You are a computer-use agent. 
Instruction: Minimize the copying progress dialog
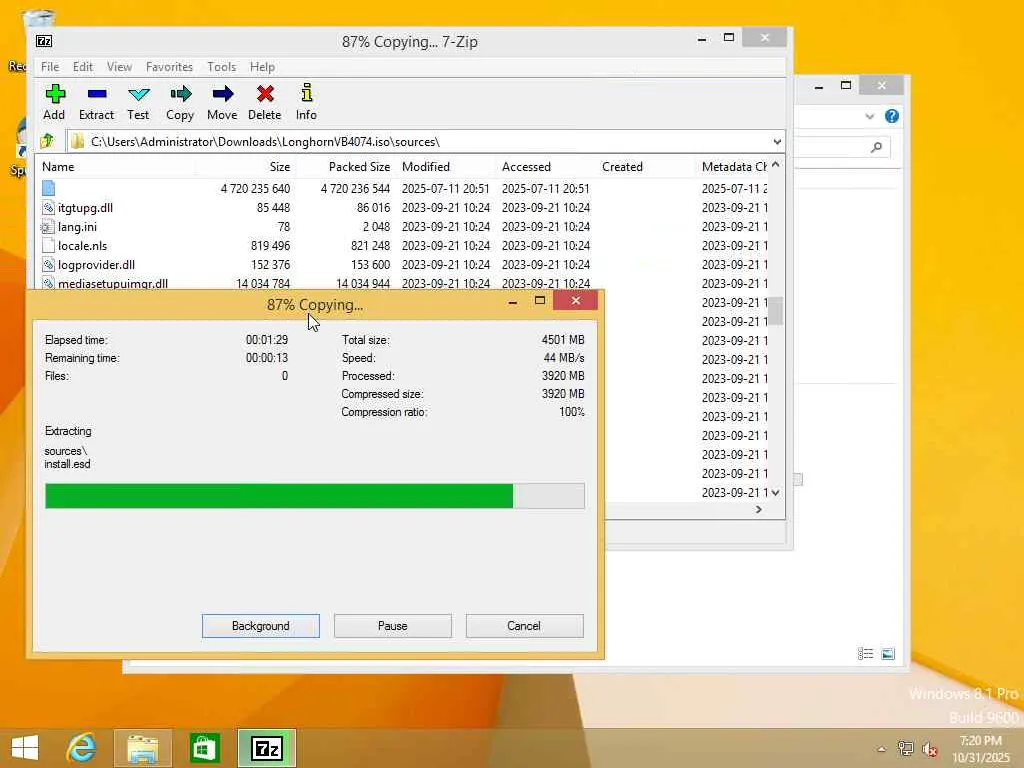click(513, 301)
